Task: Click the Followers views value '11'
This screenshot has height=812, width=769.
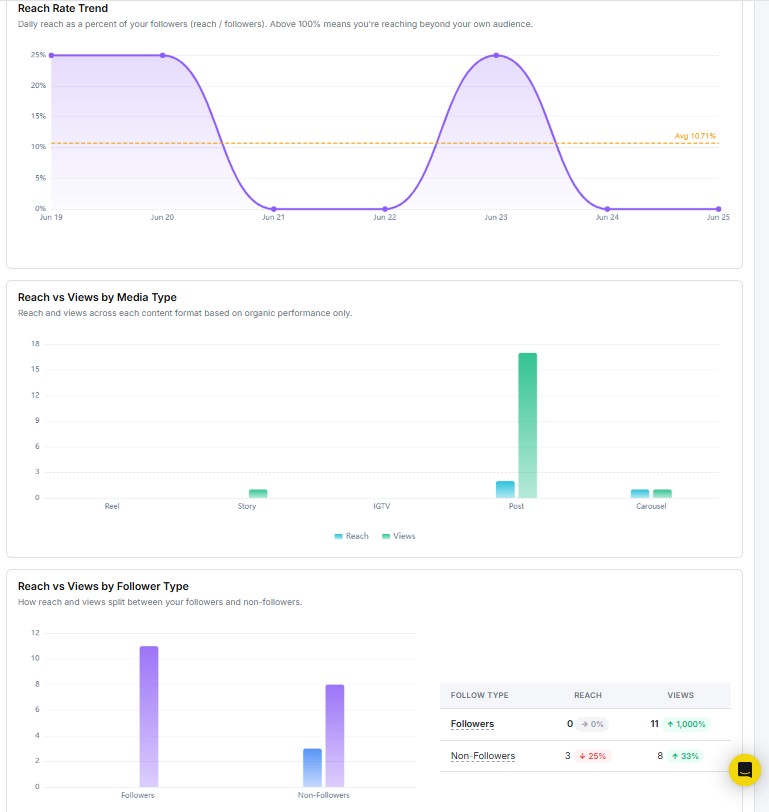Action: pyautogui.click(x=655, y=723)
